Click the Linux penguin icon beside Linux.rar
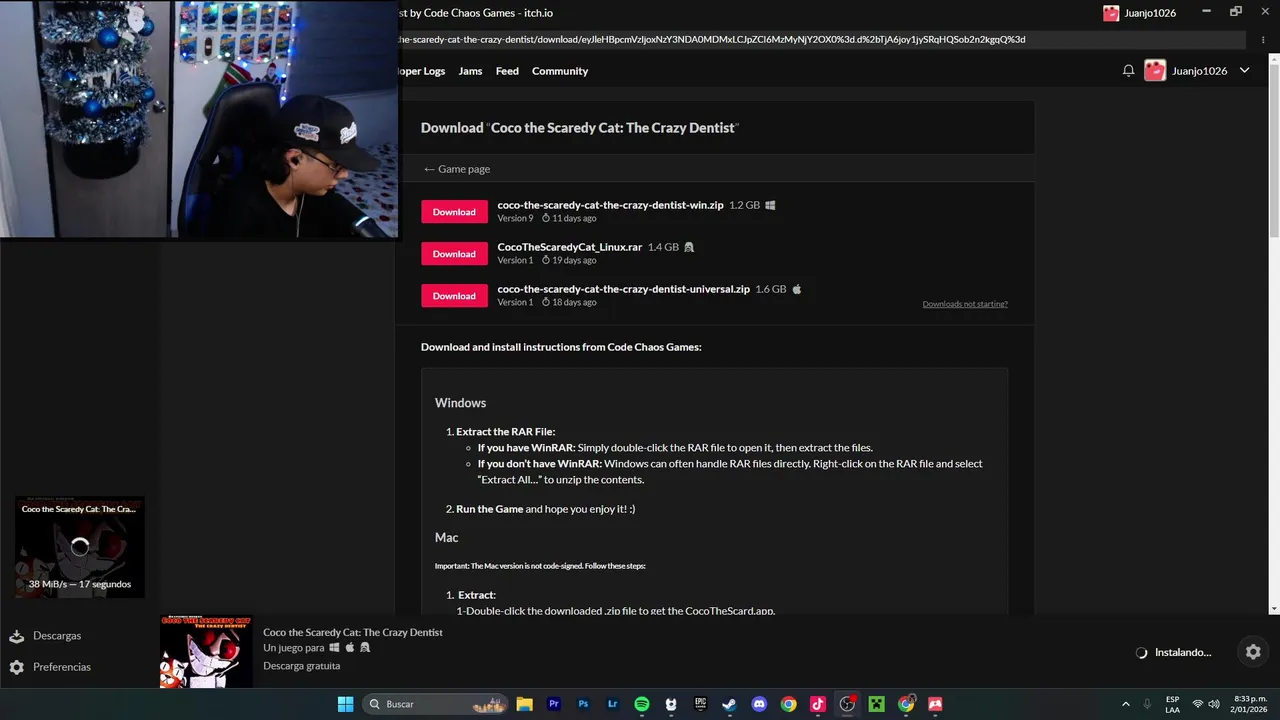 pos(689,247)
